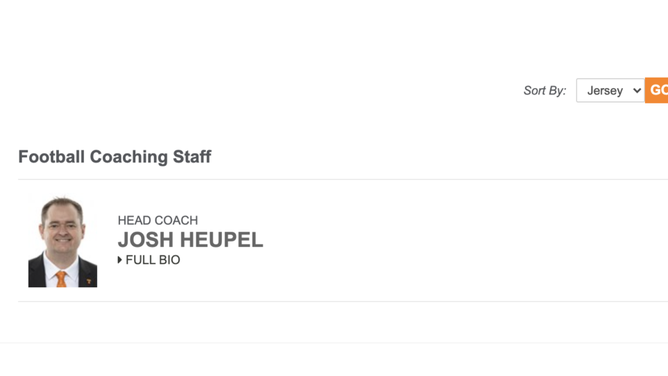Click the word HEUPEL in coach name
The height and width of the screenshot is (376, 668).
222,240
